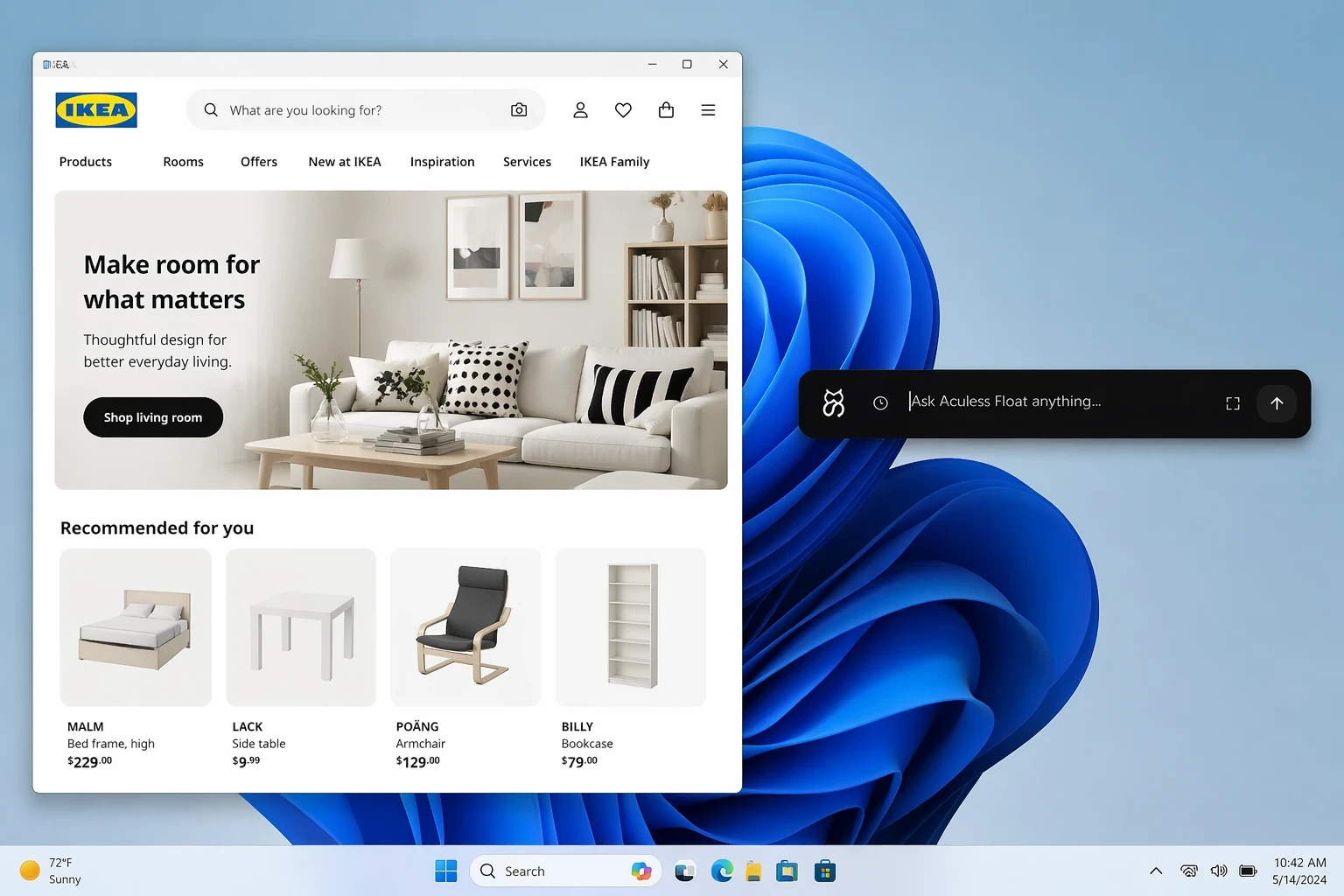Open the MALM bed frame product image

136,627
